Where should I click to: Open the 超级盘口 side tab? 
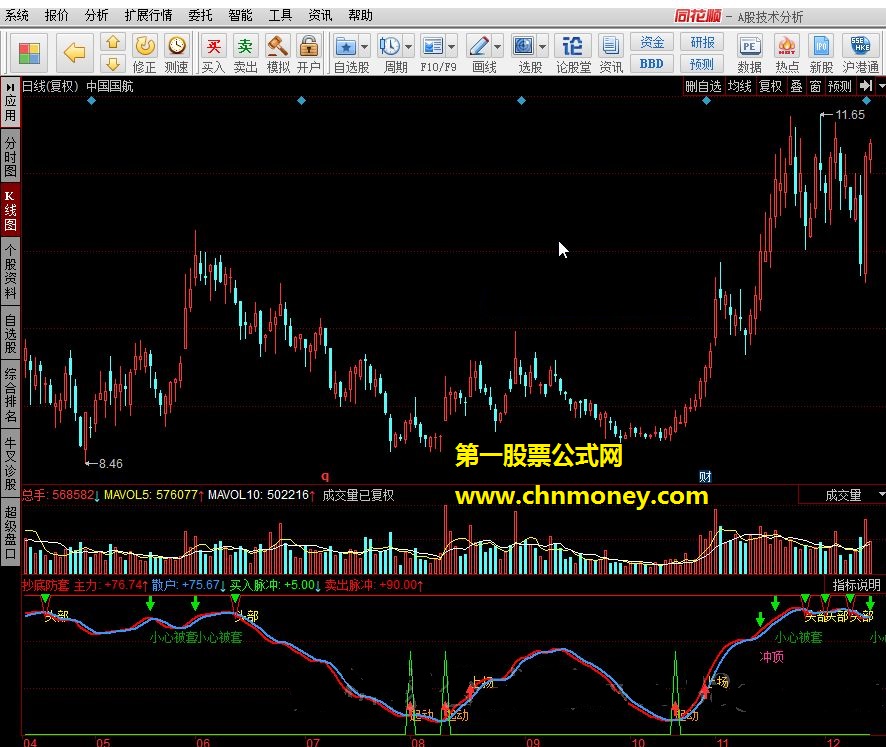click(10, 532)
